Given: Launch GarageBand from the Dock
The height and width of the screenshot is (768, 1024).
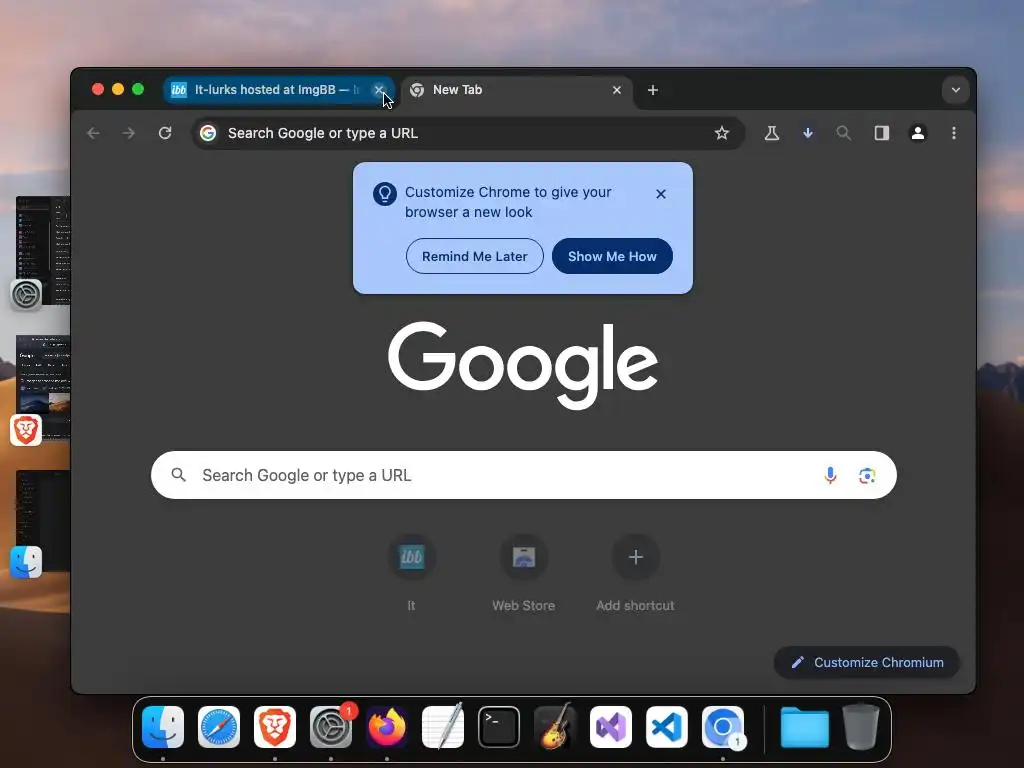Looking at the screenshot, I should 555,727.
